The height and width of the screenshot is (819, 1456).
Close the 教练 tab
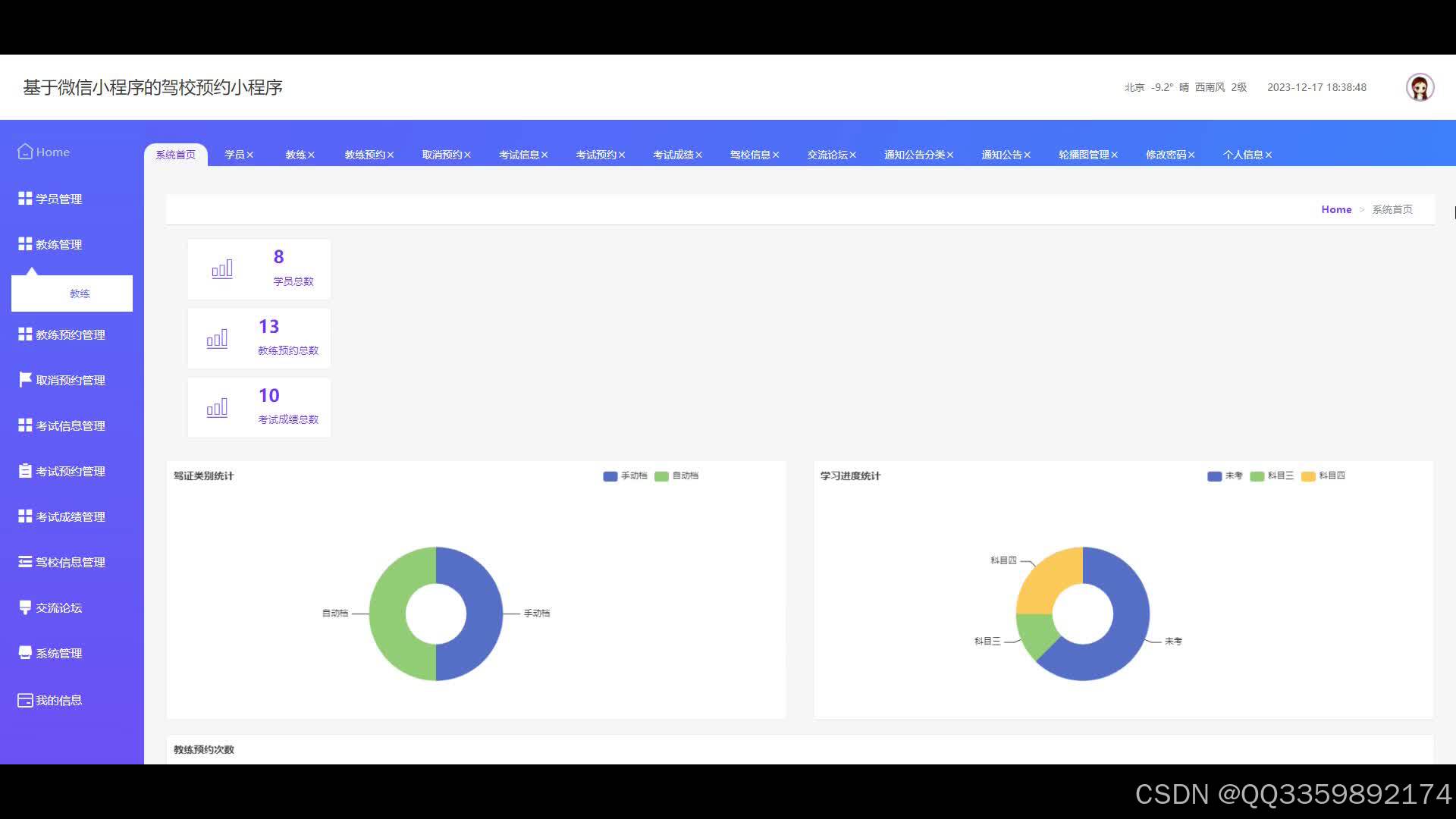311,155
